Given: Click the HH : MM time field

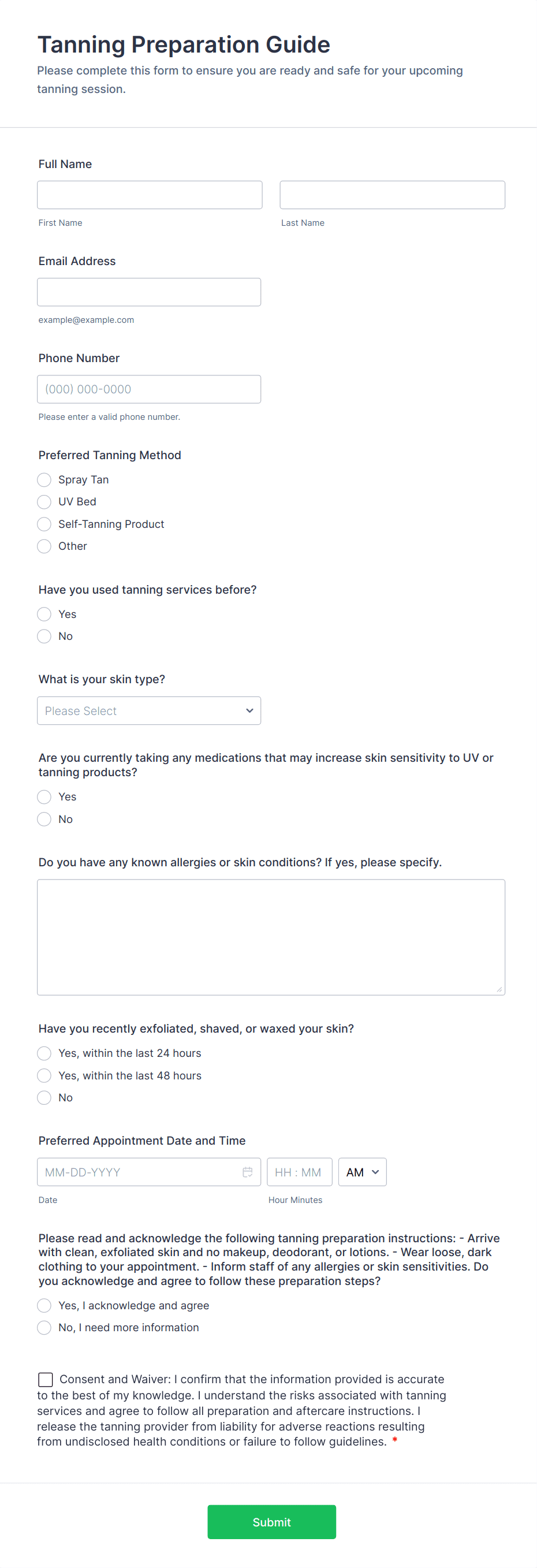Looking at the screenshot, I should pos(299,1172).
